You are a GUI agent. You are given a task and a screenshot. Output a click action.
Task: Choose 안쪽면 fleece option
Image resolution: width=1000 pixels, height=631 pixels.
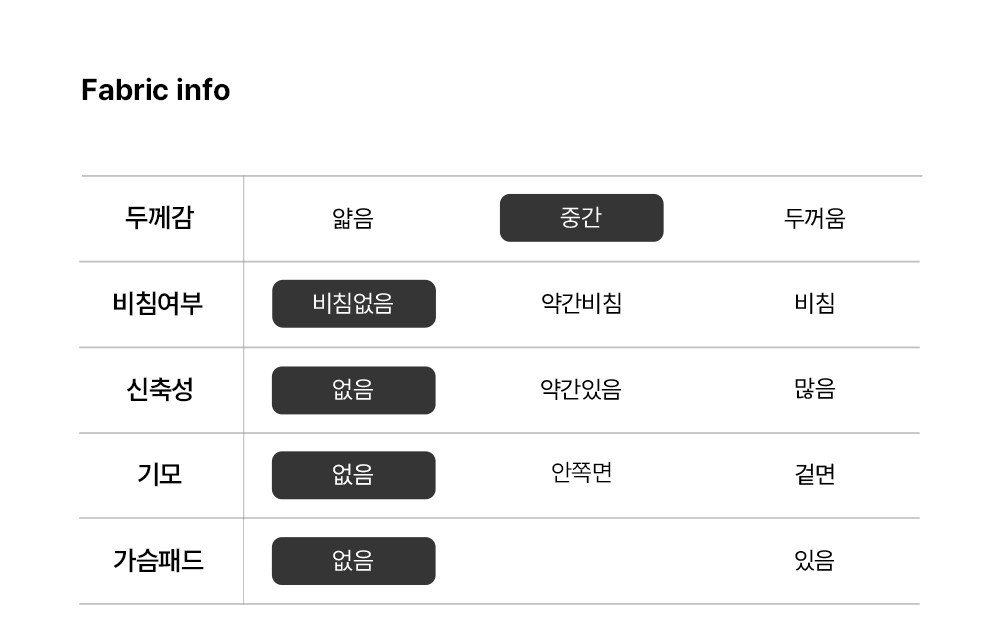click(x=581, y=472)
